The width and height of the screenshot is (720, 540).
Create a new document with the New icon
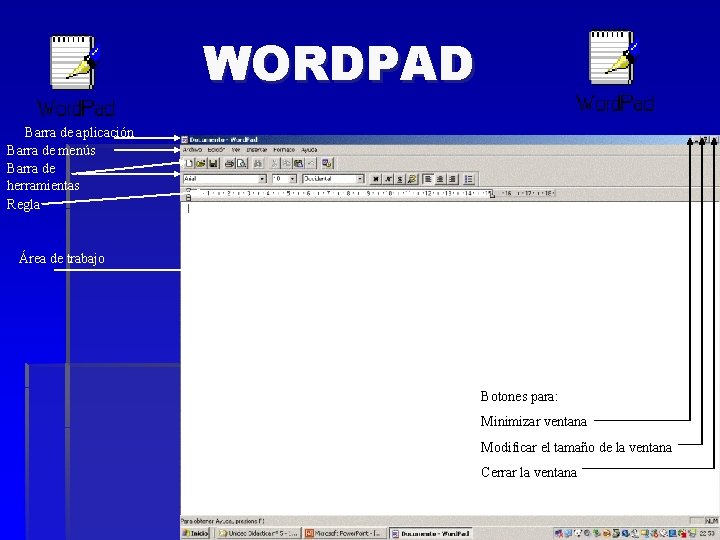coord(189,163)
